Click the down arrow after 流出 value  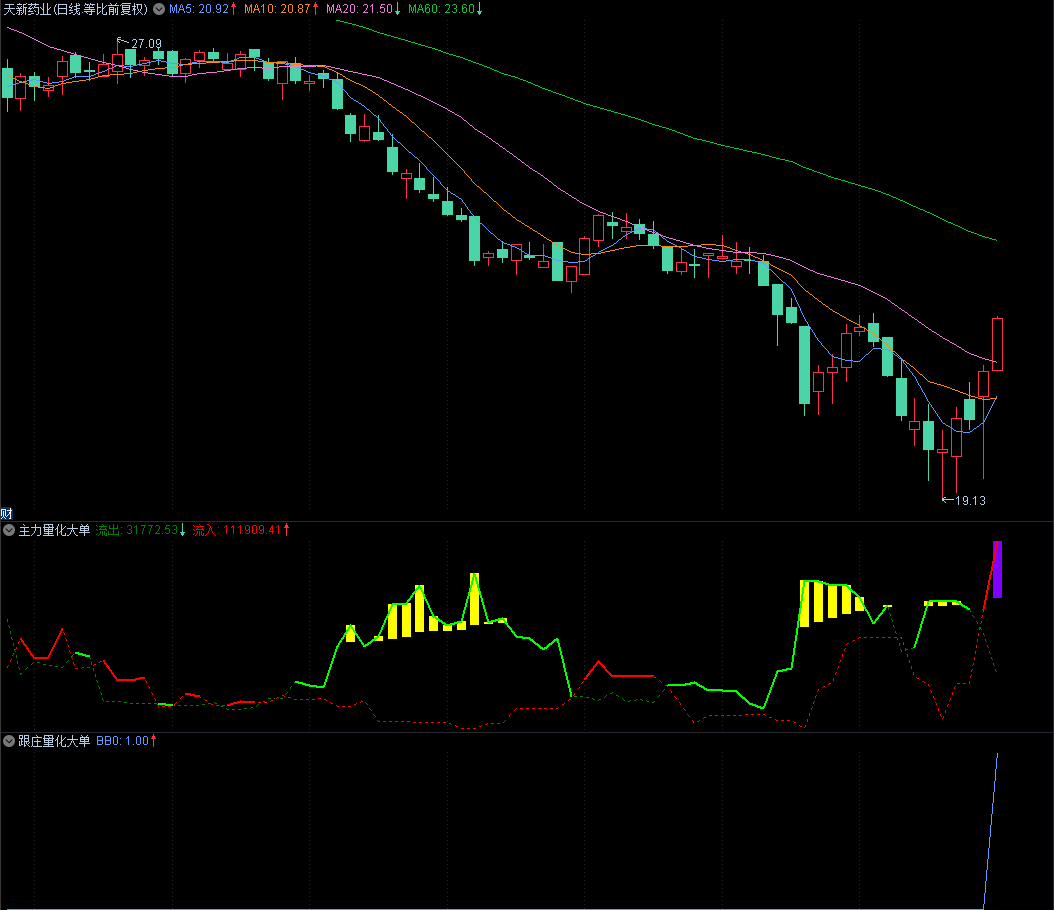(183, 530)
